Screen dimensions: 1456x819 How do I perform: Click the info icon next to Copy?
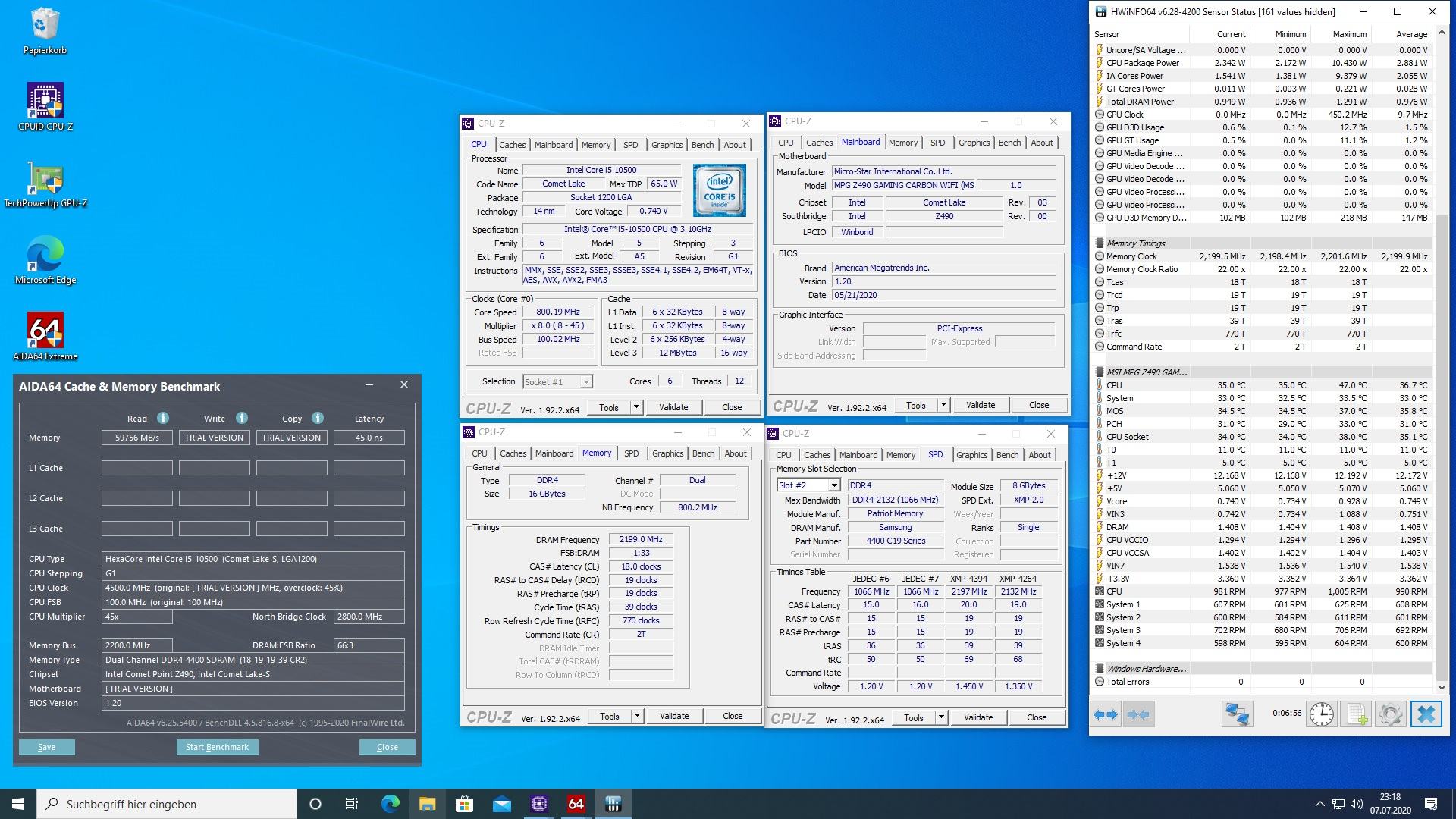click(x=318, y=418)
